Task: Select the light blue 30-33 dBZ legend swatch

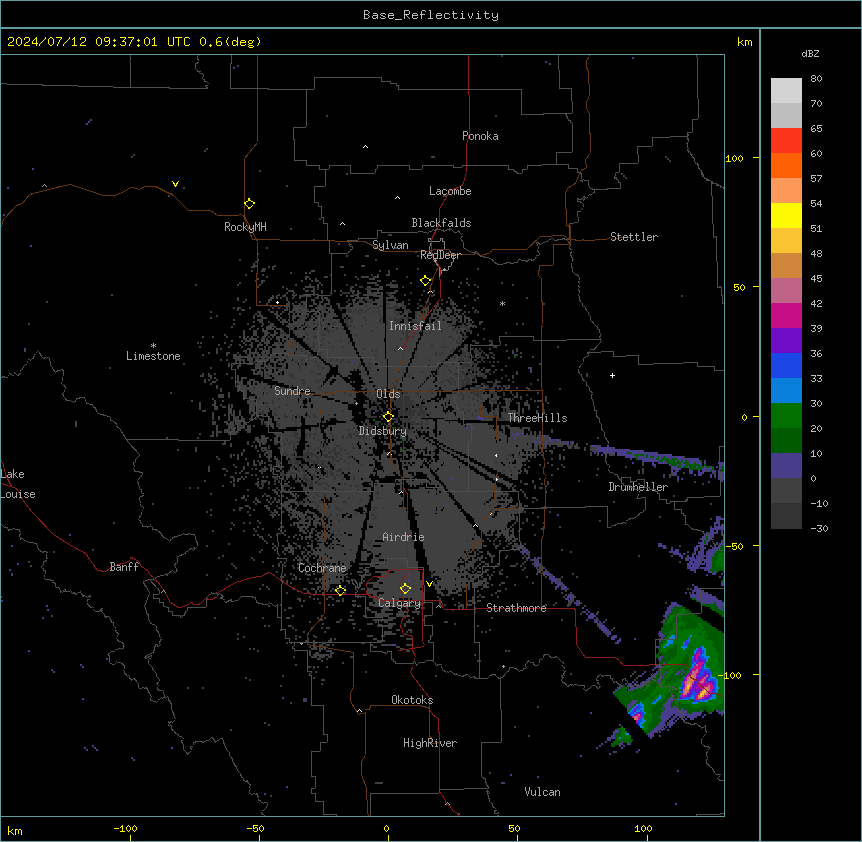Action: point(786,391)
